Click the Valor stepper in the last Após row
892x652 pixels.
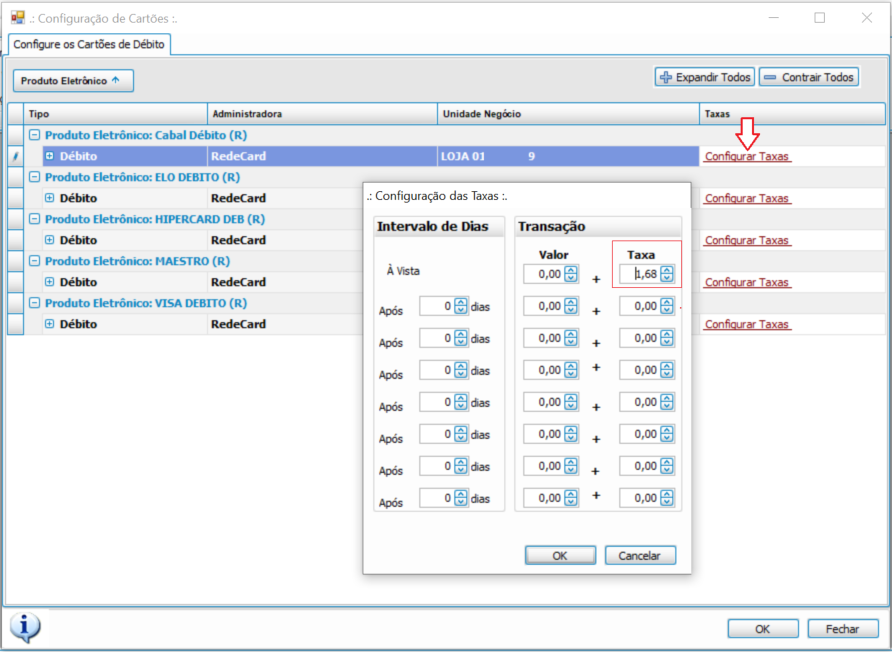[571, 498]
